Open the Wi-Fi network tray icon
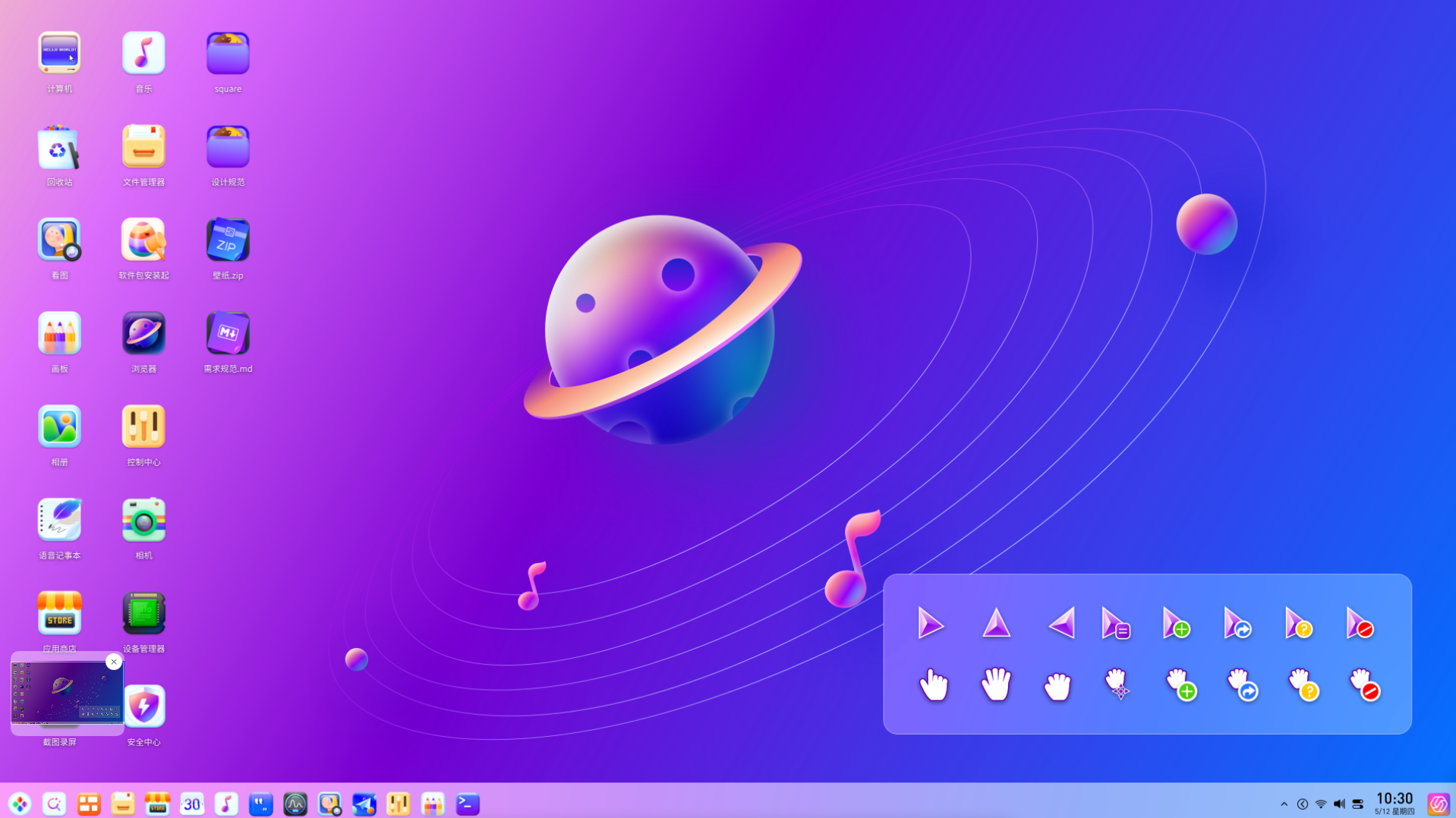This screenshot has height=818, width=1456. (1321, 804)
